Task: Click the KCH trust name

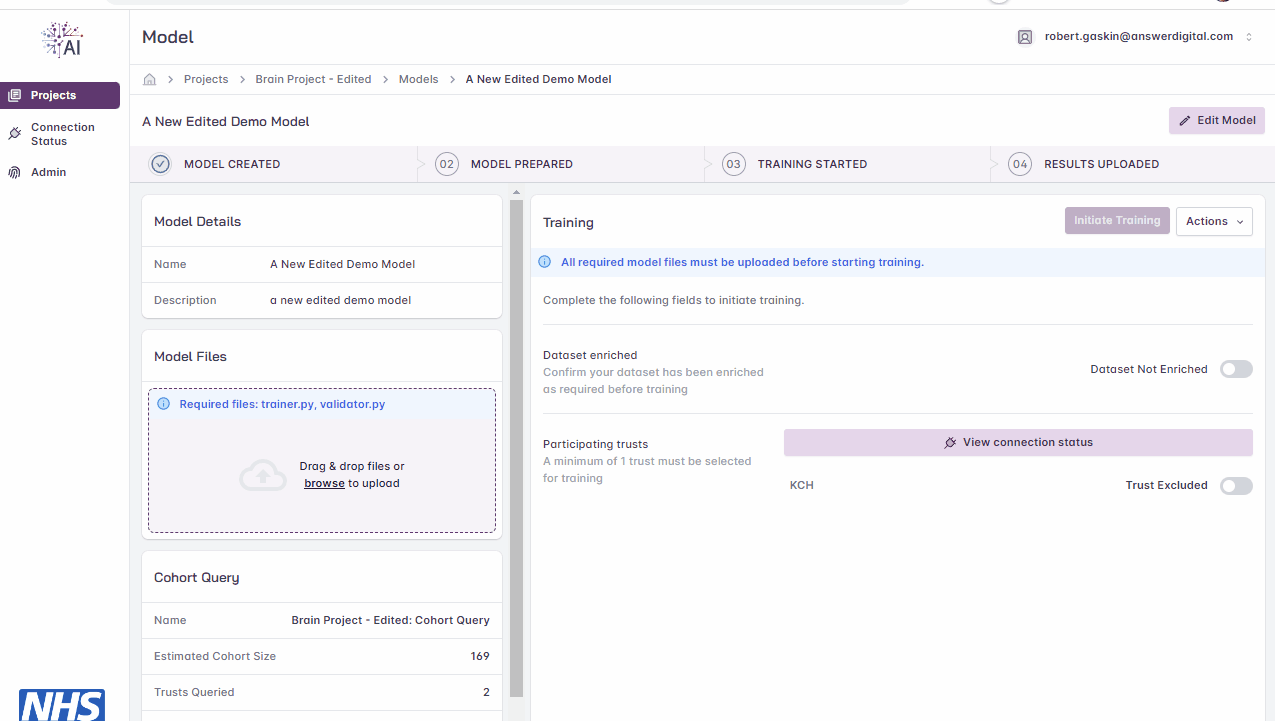Action: pyautogui.click(x=802, y=486)
